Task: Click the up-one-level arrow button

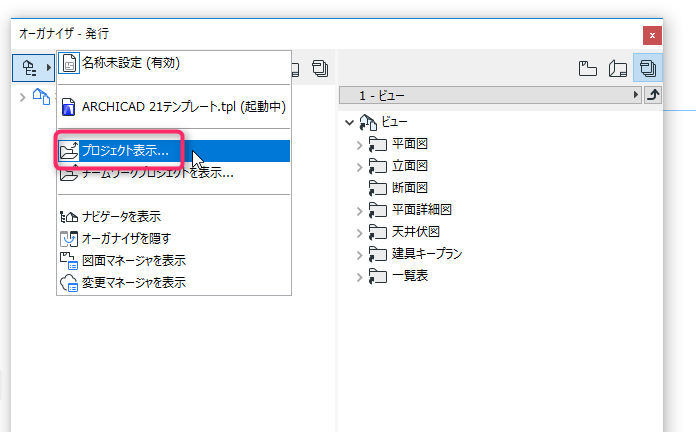Action: (x=652, y=95)
